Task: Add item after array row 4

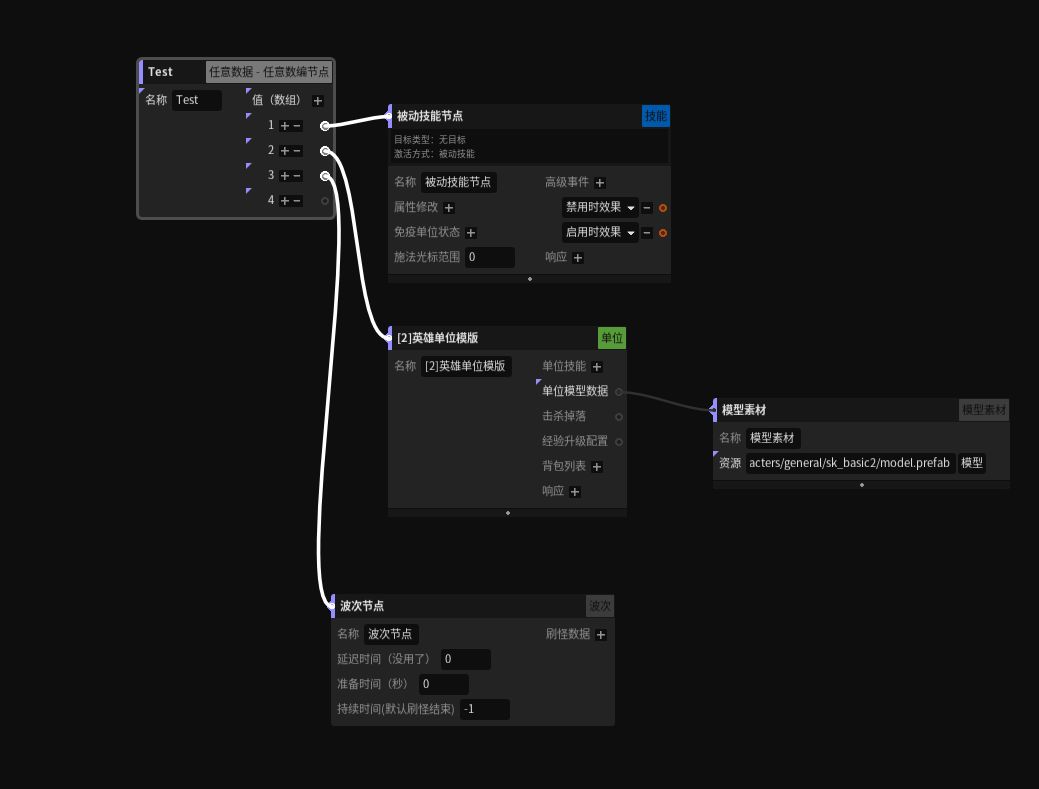Action: 284,201
